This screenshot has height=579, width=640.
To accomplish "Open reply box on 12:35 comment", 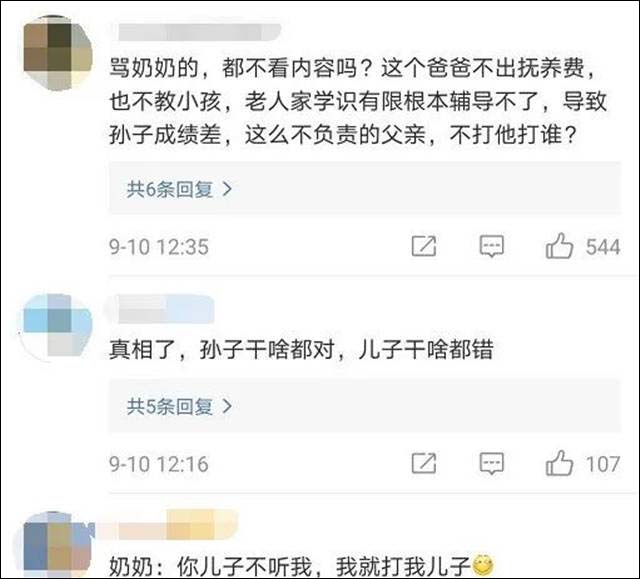I will click(x=491, y=246).
